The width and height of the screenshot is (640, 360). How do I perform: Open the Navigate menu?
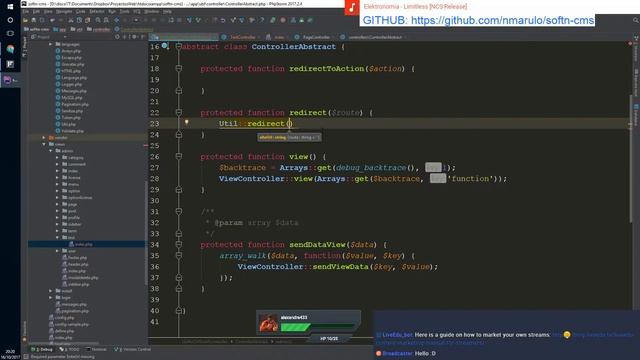click(64, 11)
